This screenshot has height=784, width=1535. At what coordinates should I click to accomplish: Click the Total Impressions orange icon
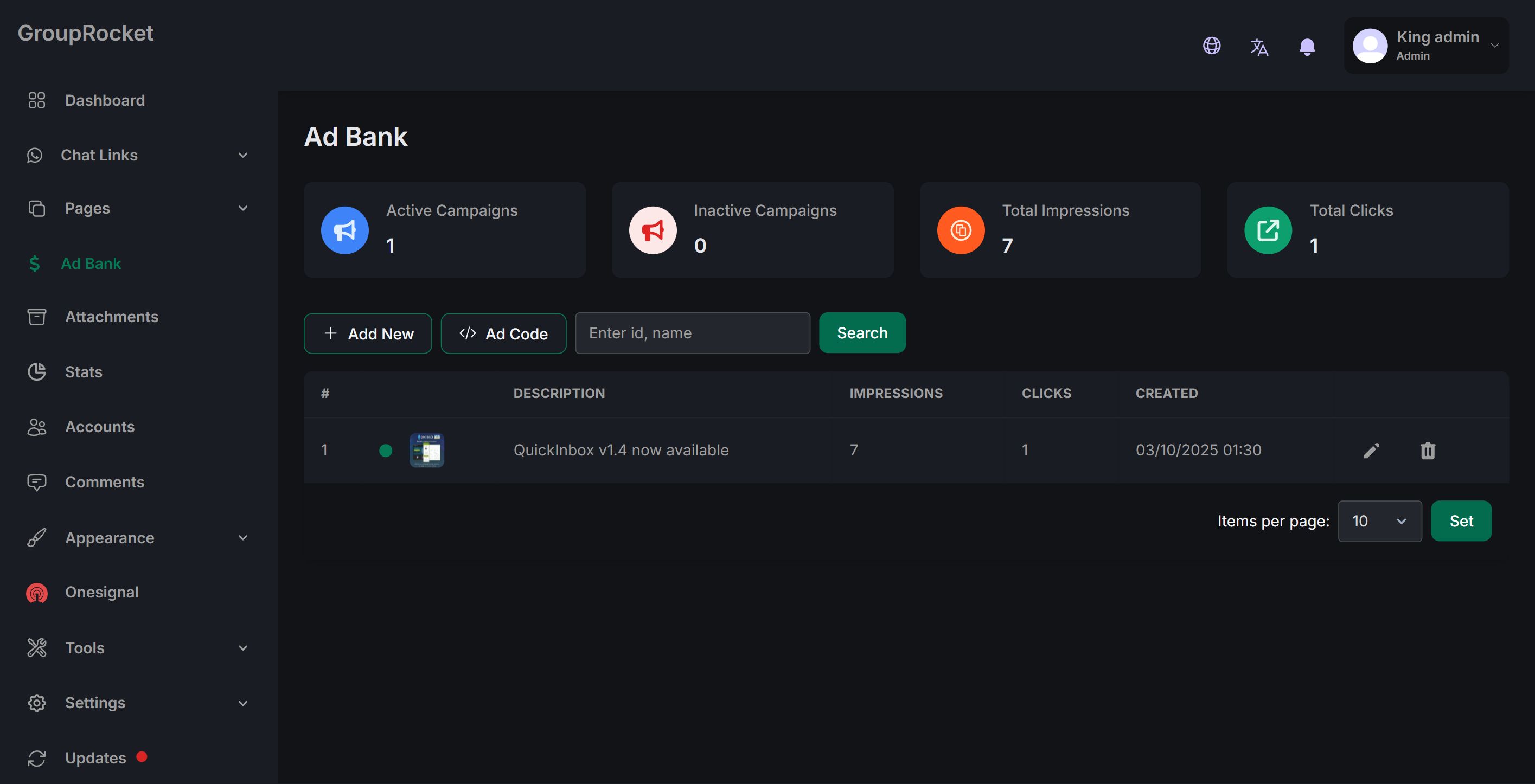[x=961, y=230]
